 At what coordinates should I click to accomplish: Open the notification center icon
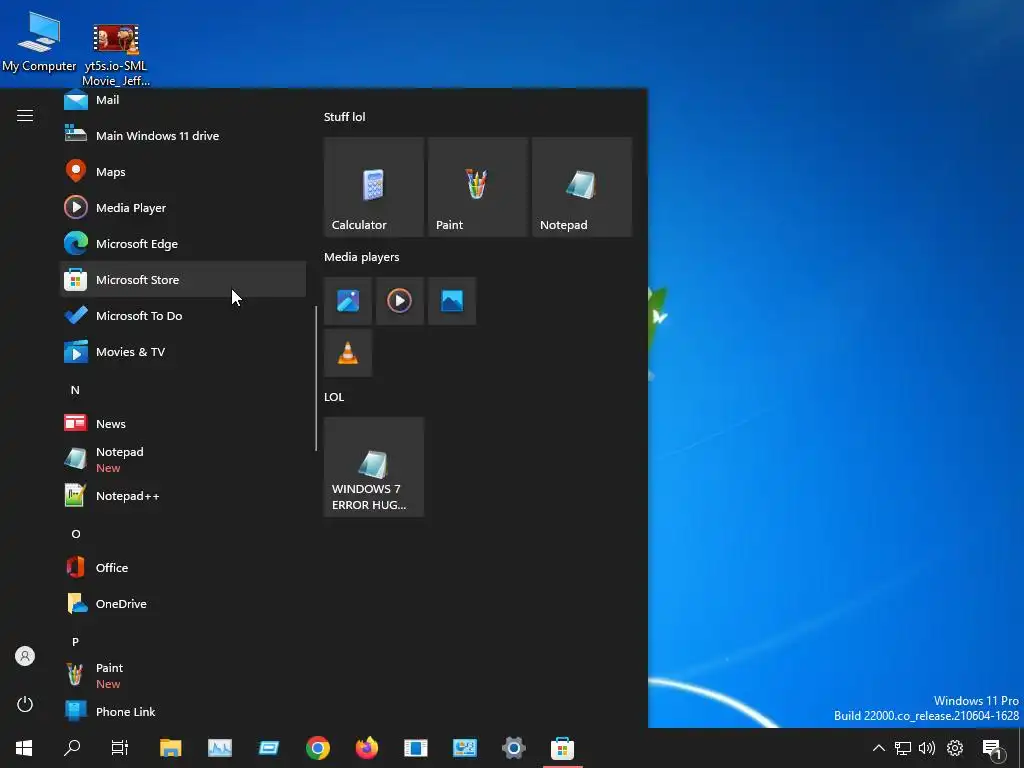(992, 749)
